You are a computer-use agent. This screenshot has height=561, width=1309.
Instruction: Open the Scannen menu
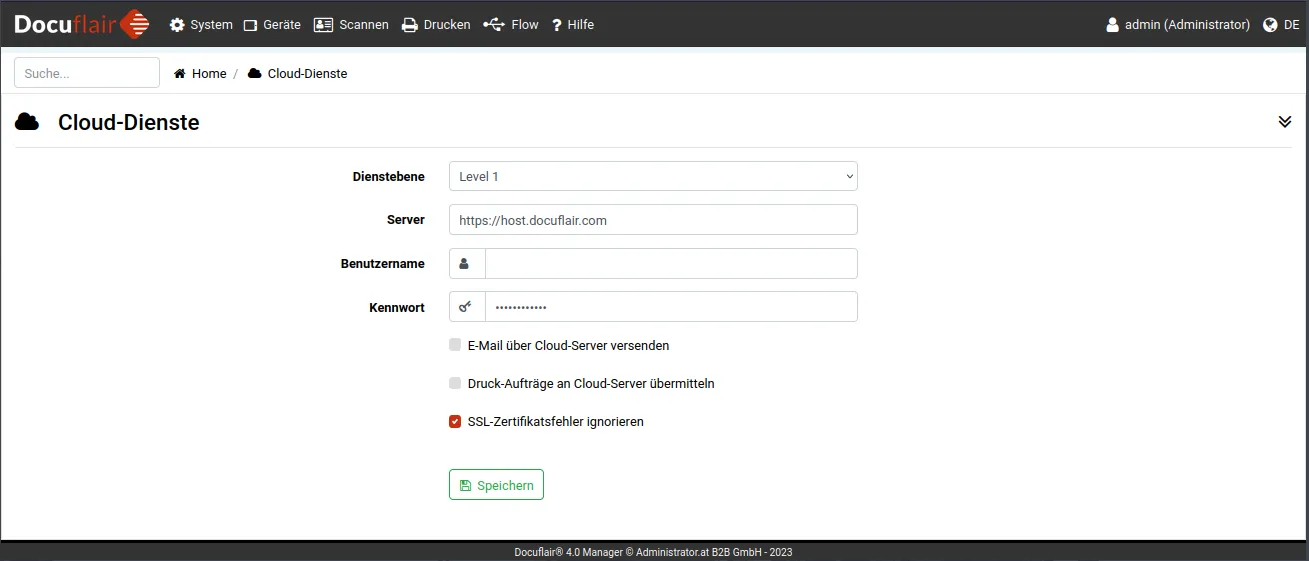[x=351, y=25]
